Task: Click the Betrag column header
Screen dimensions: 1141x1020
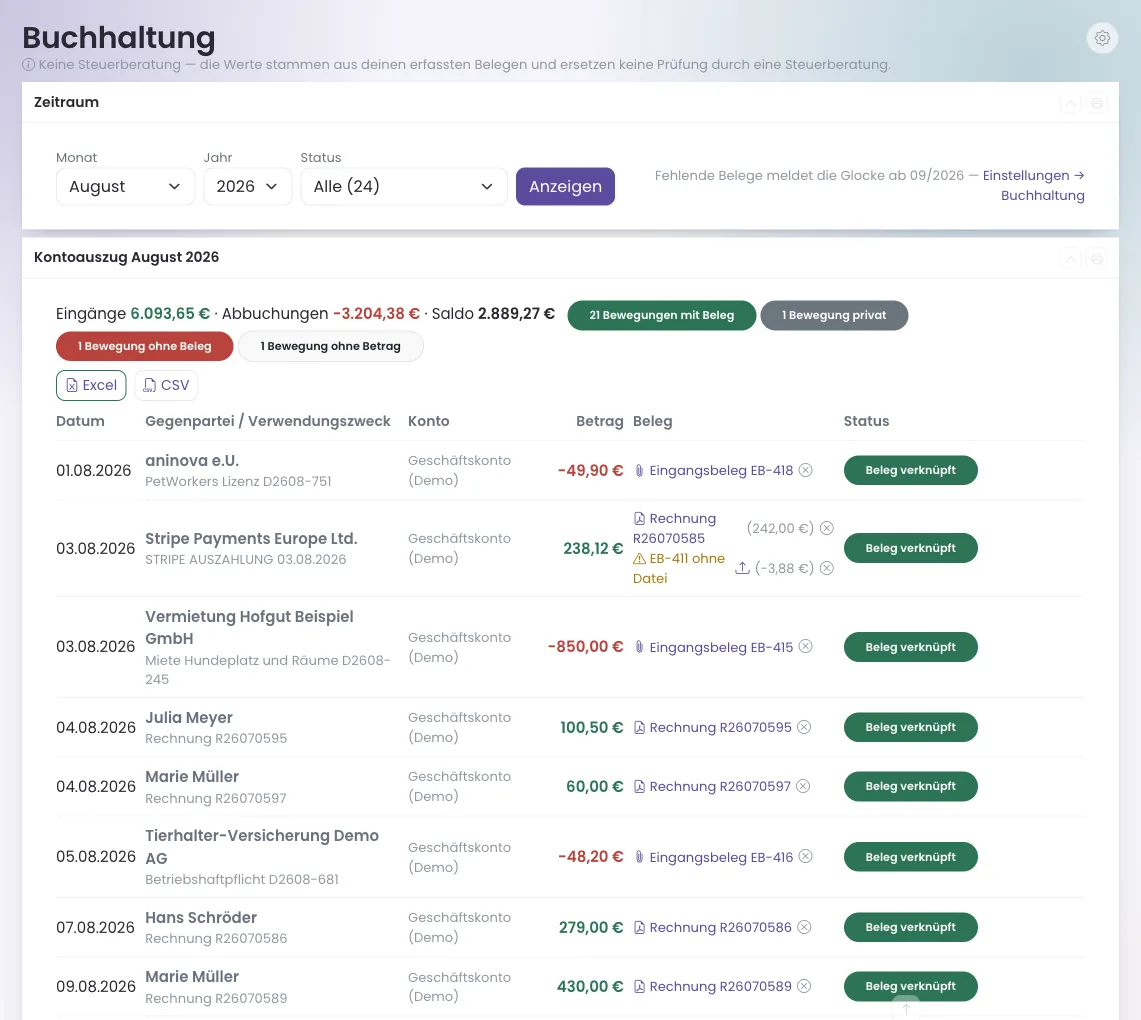Action: click(x=600, y=421)
